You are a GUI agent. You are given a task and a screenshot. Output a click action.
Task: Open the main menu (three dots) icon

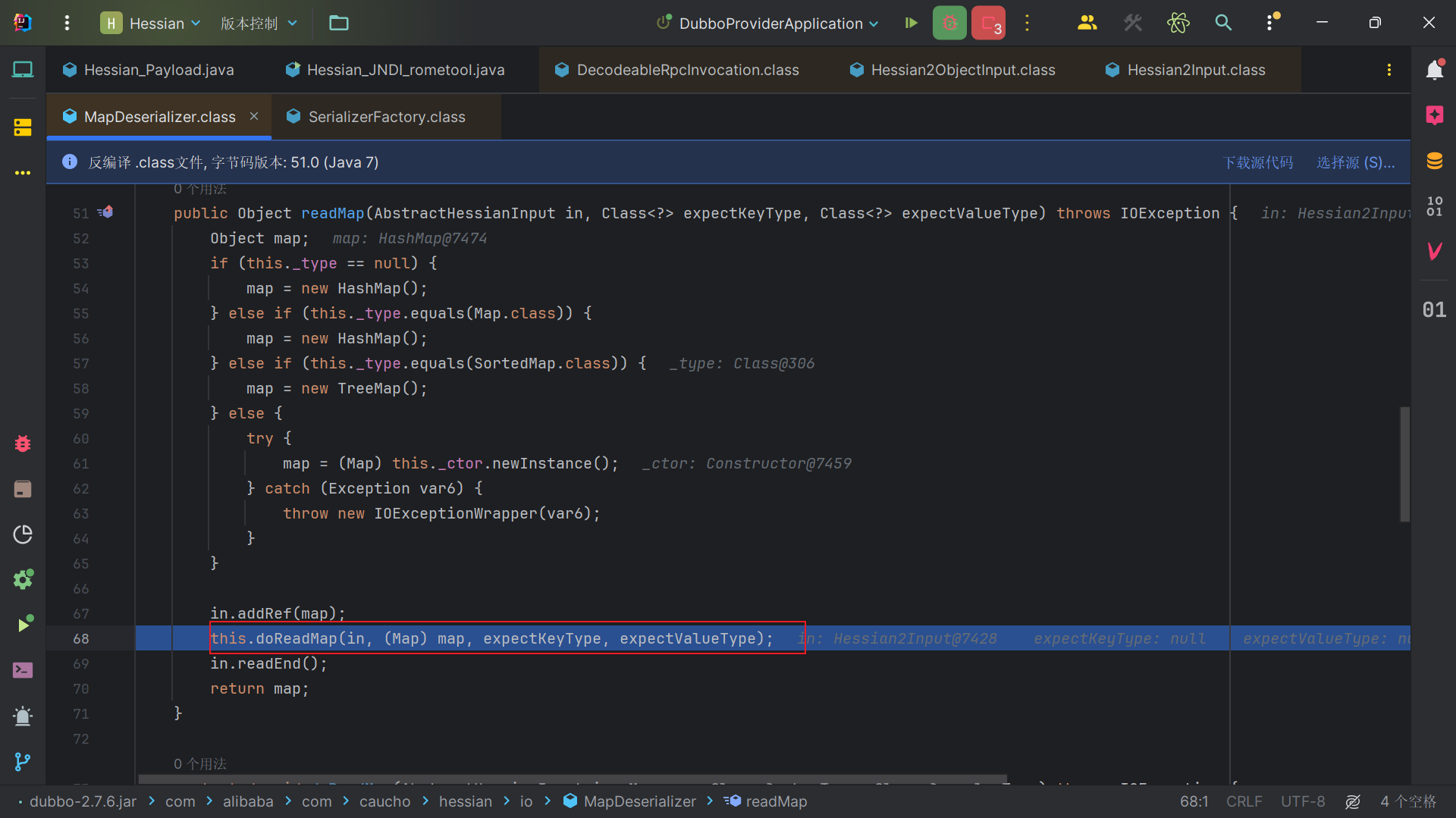[x=67, y=23]
